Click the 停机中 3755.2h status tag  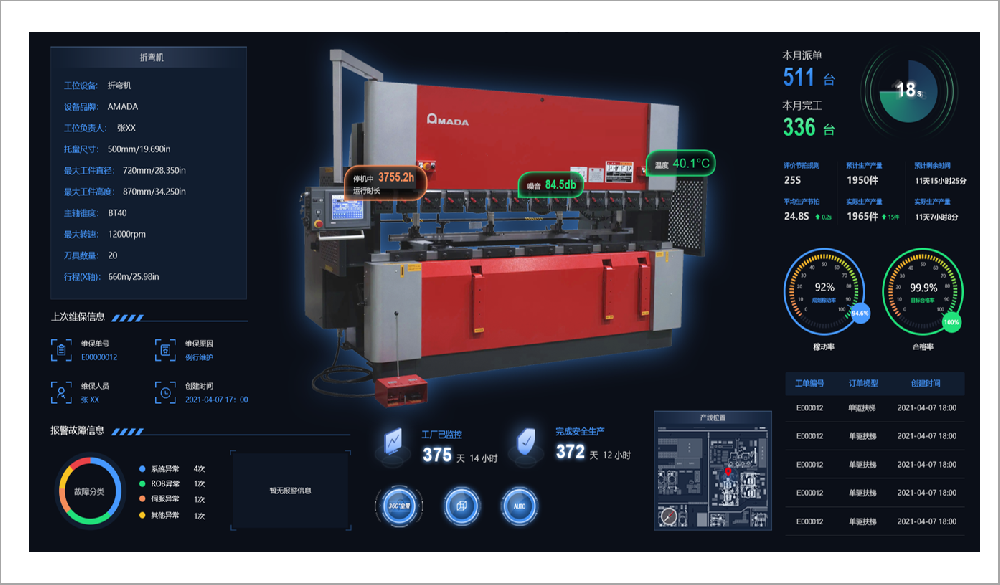click(385, 182)
